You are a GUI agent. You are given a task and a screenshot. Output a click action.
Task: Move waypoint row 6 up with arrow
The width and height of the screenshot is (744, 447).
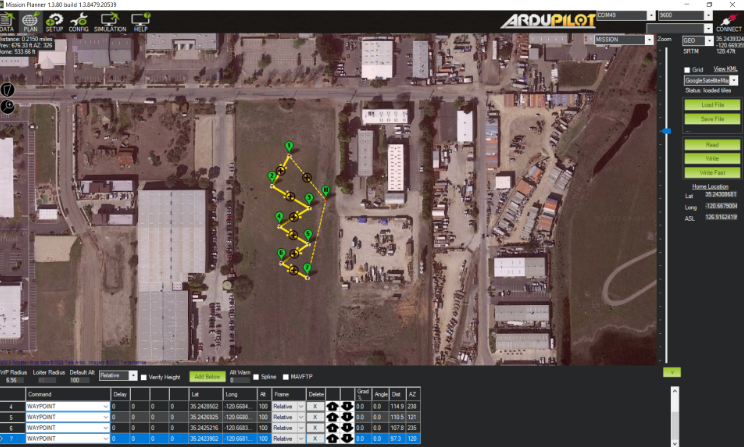[x=333, y=428]
